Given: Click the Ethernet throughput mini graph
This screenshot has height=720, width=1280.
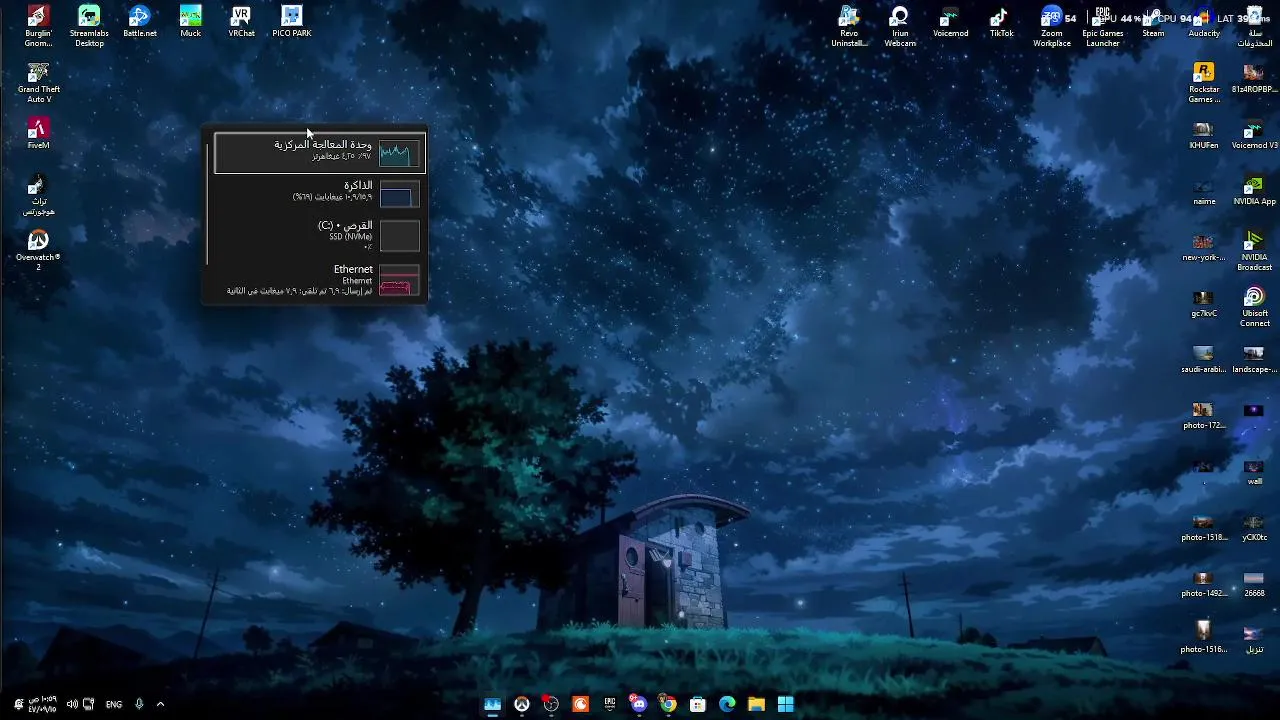Looking at the screenshot, I should point(399,282).
